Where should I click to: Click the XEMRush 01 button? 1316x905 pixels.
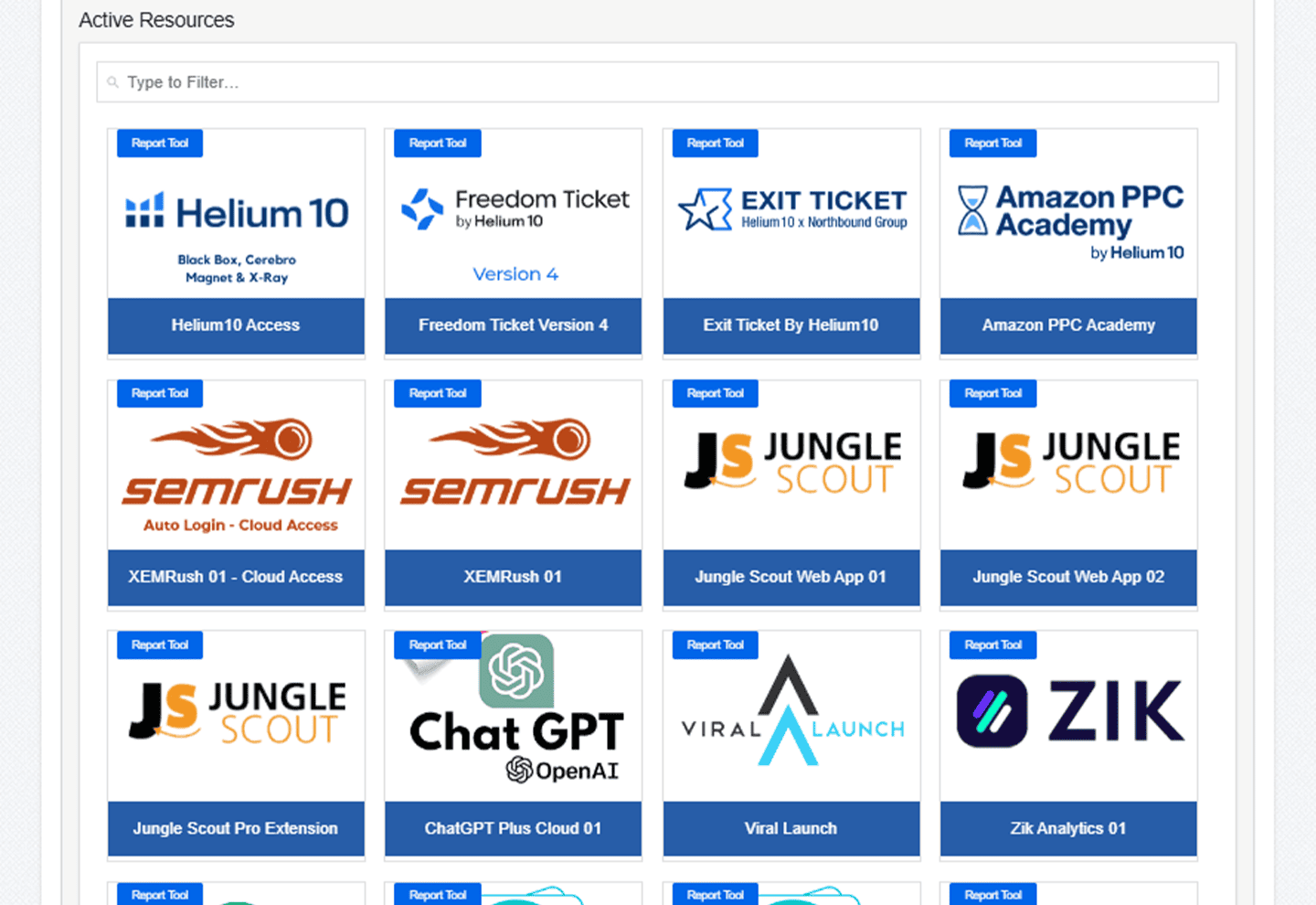tap(514, 578)
